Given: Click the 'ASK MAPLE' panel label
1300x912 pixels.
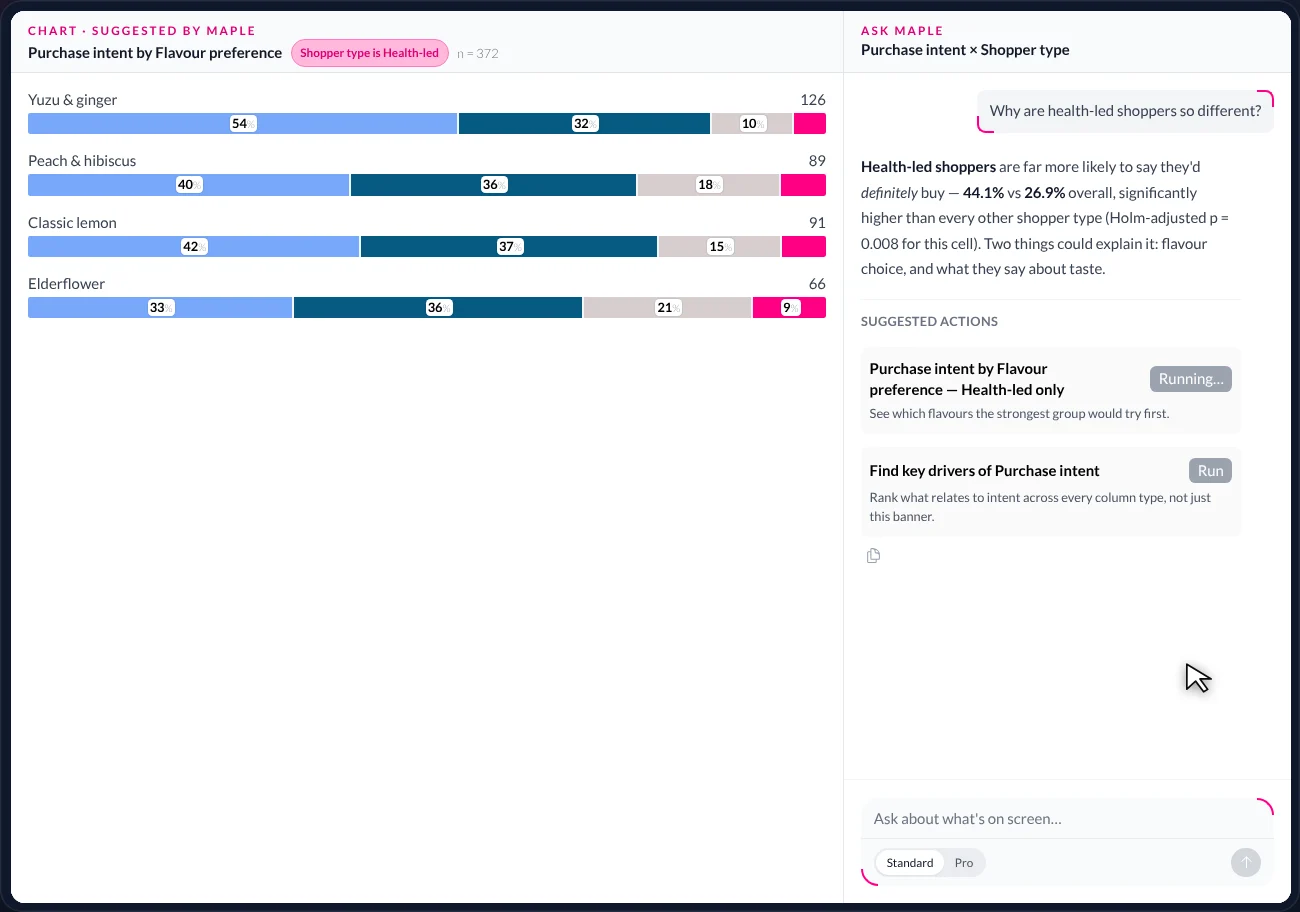Looking at the screenshot, I should [902, 31].
